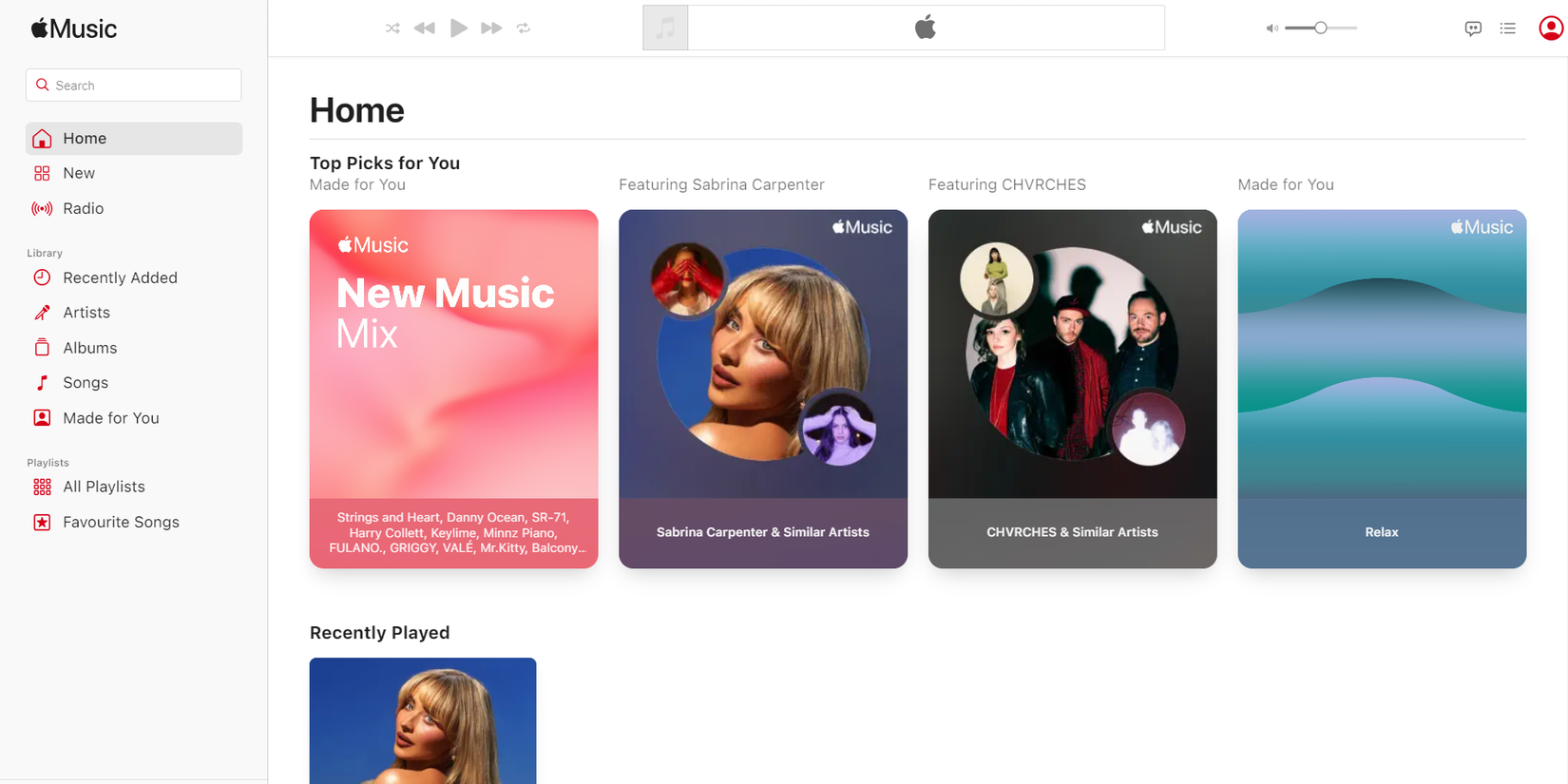Click the All Playlists grid icon
Viewport: 1568px width, 784px height.
[42, 487]
